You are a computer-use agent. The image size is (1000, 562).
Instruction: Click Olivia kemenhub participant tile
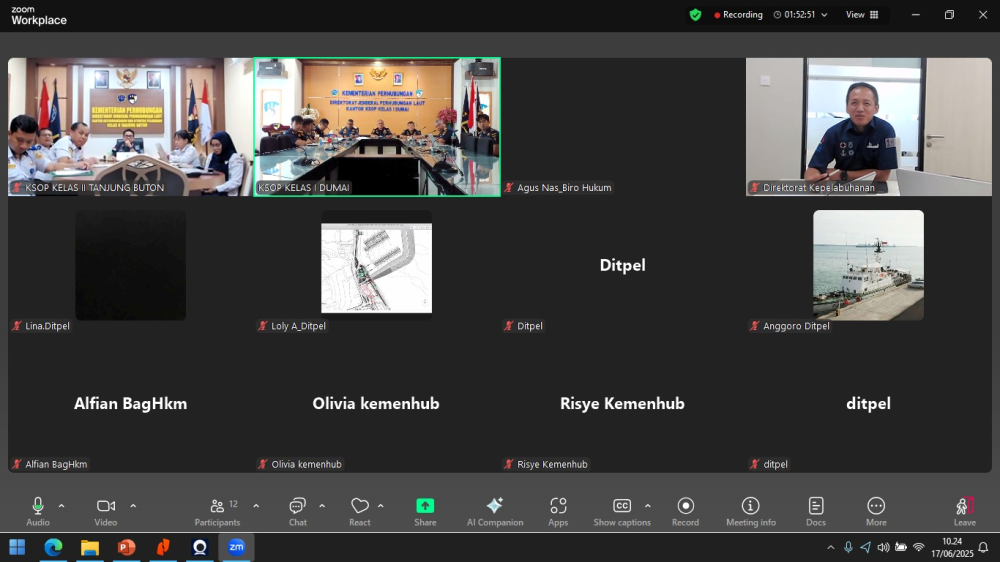376,403
